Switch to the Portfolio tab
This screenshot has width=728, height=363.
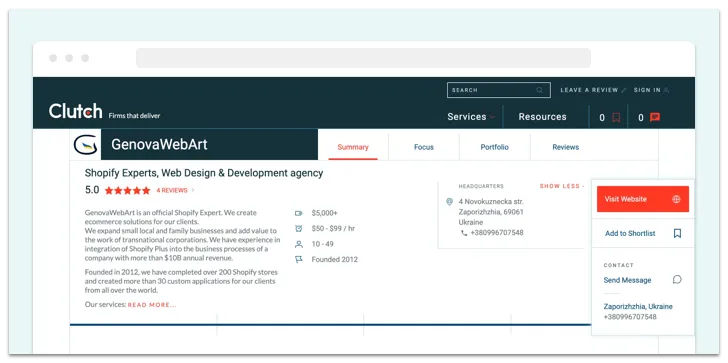(x=494, y=147)
